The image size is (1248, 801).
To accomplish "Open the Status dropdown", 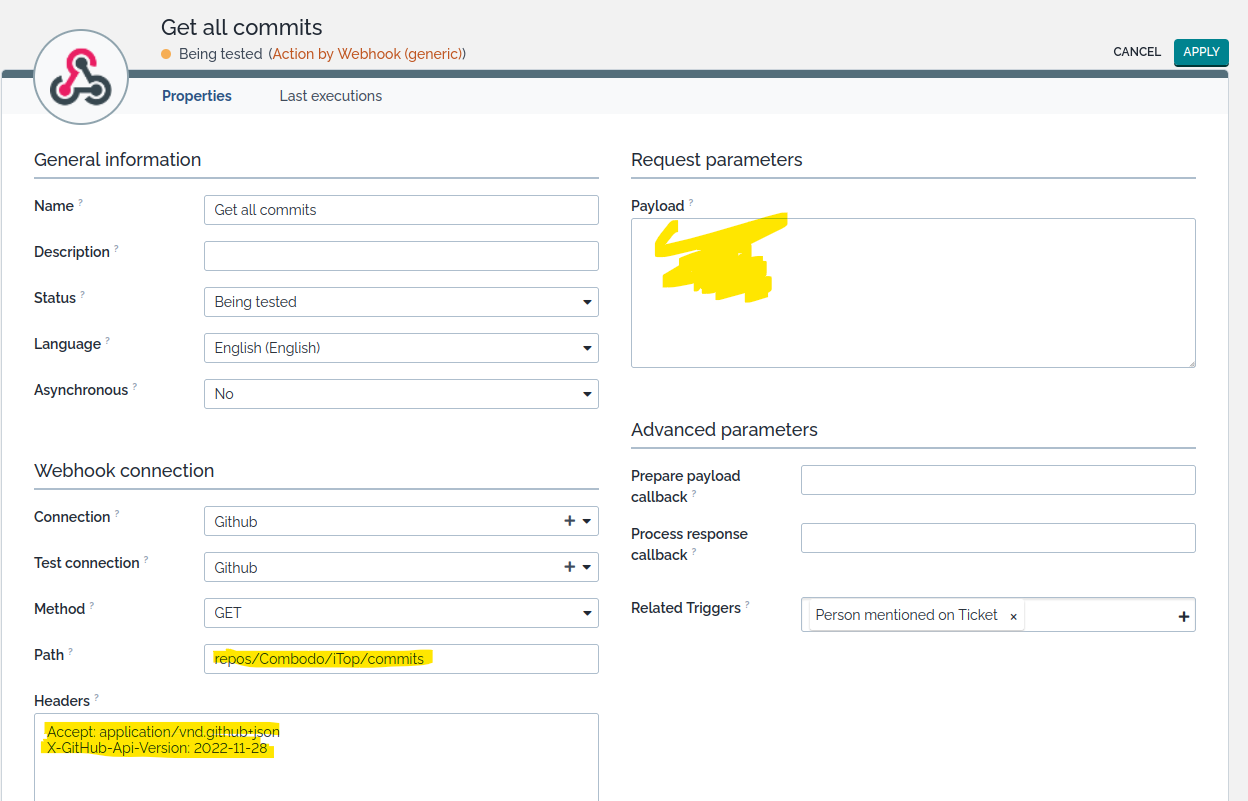I will 401,302.
